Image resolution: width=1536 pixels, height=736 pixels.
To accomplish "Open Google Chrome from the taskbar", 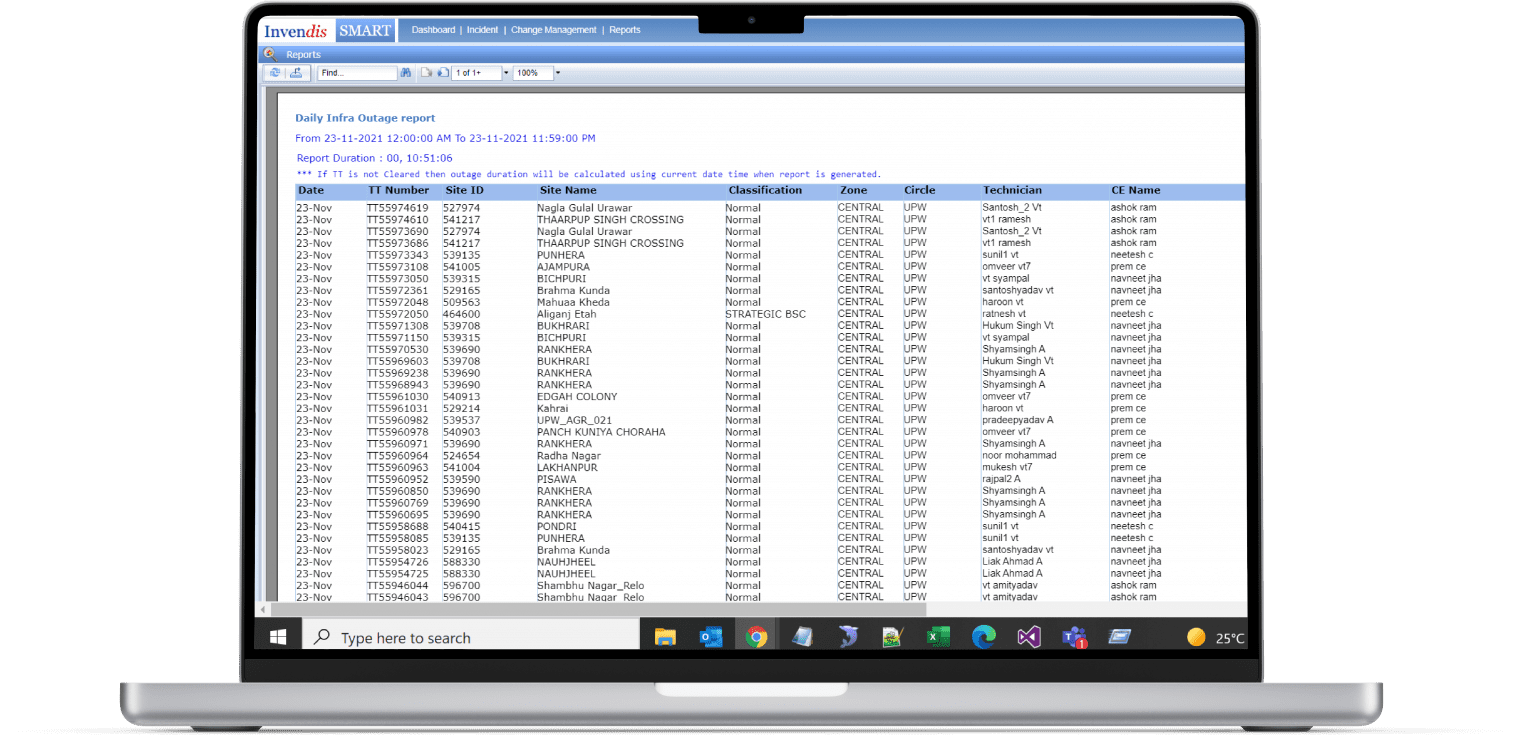I will pos(756,636).
